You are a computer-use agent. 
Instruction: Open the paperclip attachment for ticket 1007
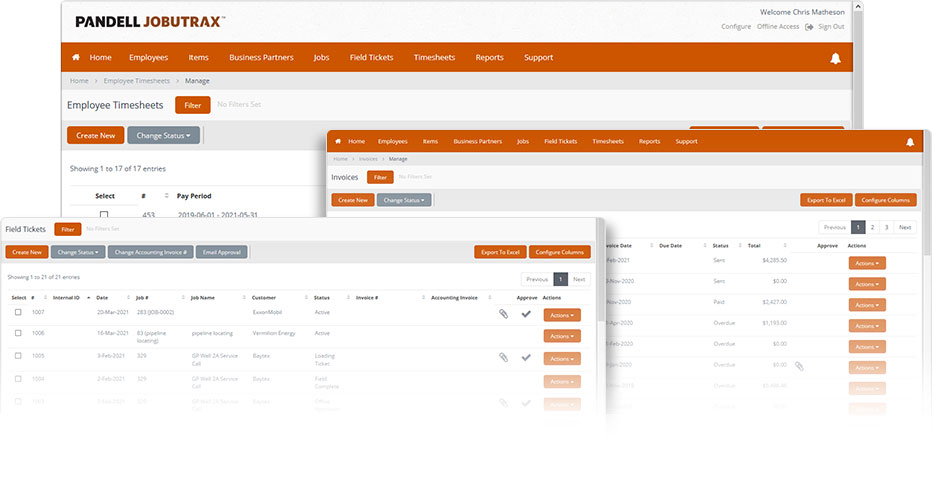[x=503, y=313]
